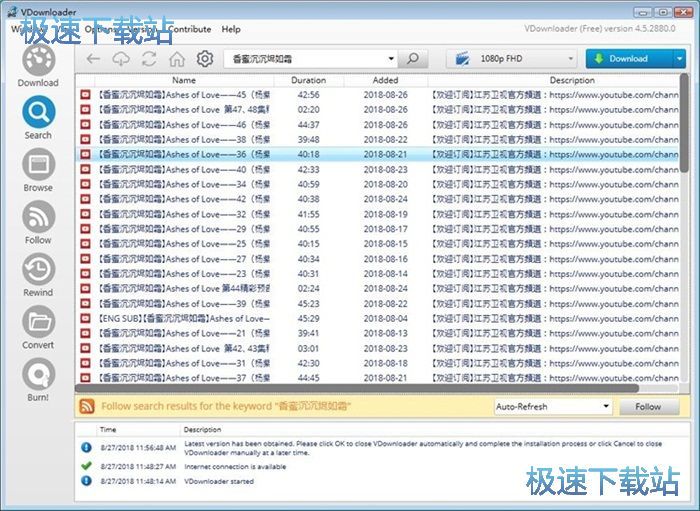Screen dimensions: 700x511
Task: Open settings via the gear icon
Action: coord(205,58)
